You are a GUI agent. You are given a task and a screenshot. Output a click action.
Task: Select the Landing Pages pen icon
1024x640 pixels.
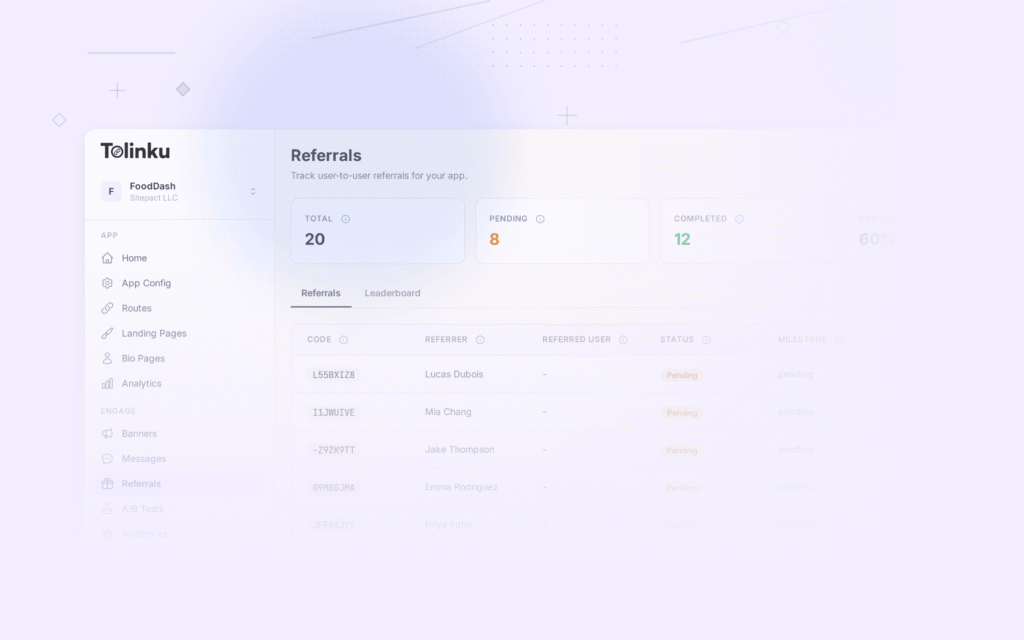[x=107, y=333]
